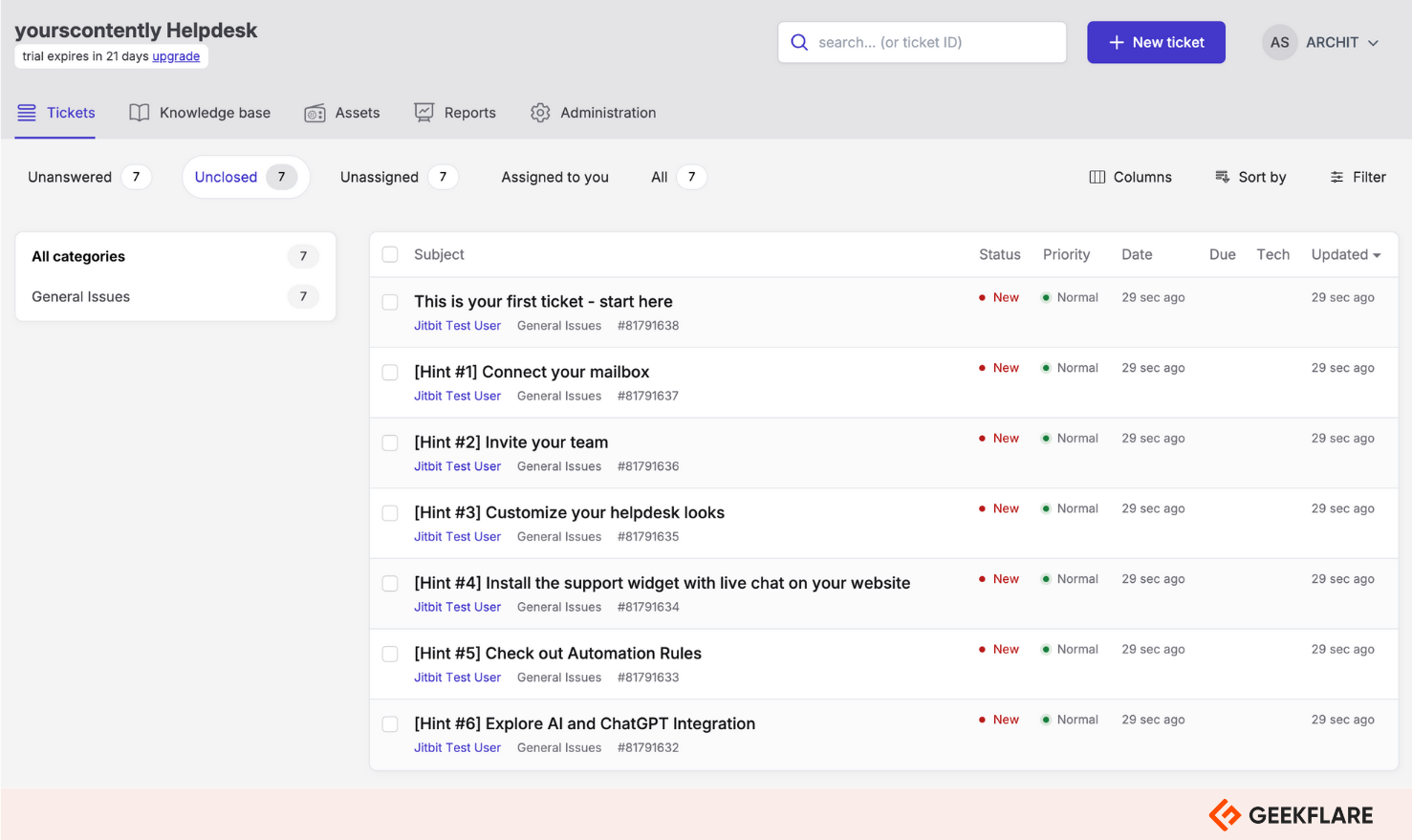Select the 'This is your first ticket' checkbox
The width and height of the screenshot is (1412, 840).
390,302
